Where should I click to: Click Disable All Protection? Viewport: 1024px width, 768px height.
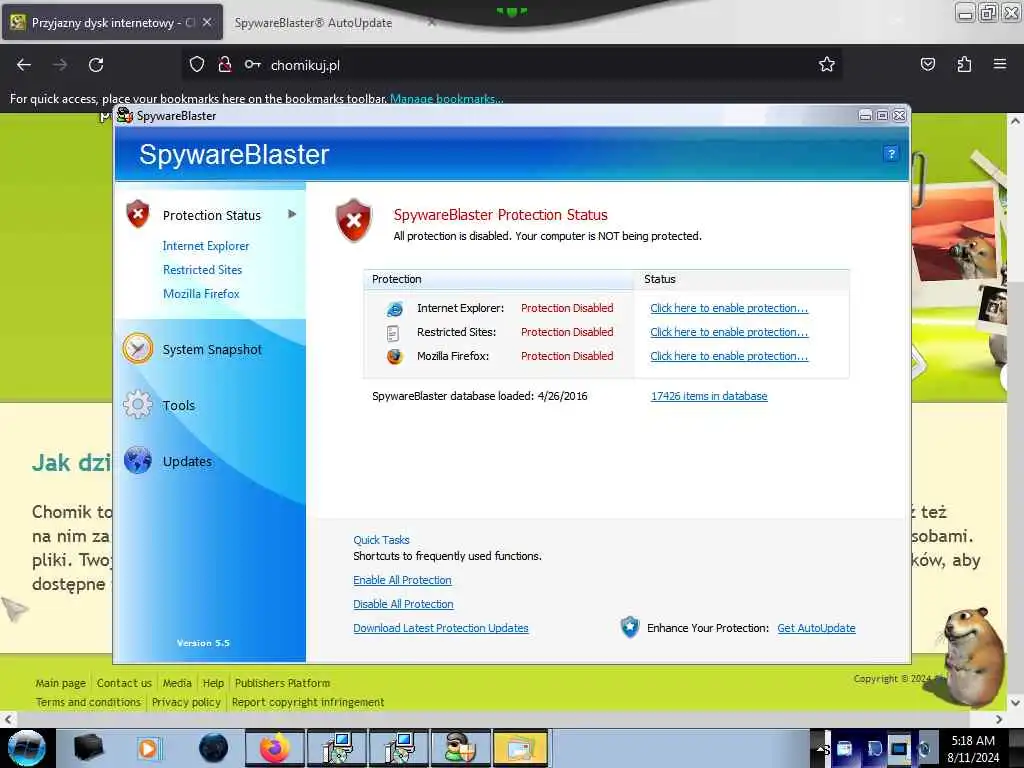pos(403,604)
